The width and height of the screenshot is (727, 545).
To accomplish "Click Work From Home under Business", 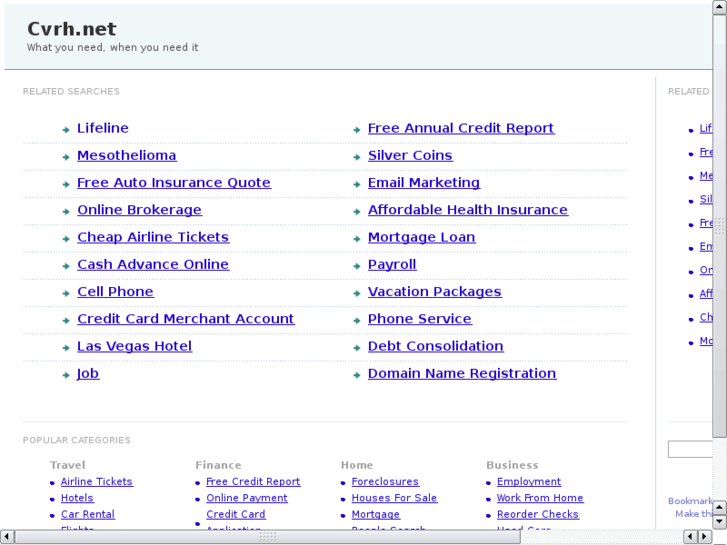I will (x=540, y=498).
